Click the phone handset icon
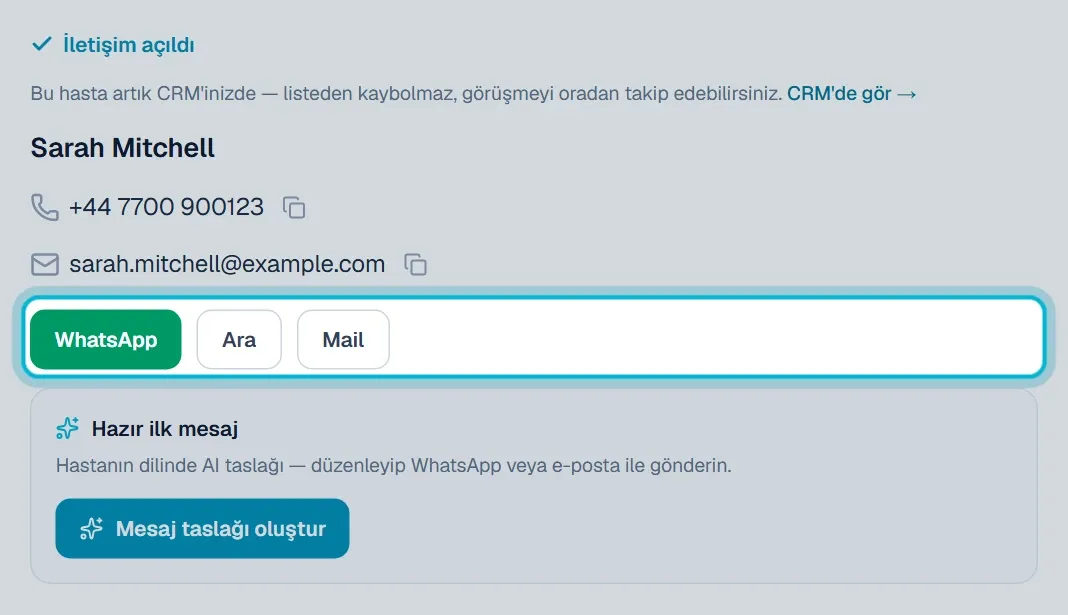 point(45,207)
